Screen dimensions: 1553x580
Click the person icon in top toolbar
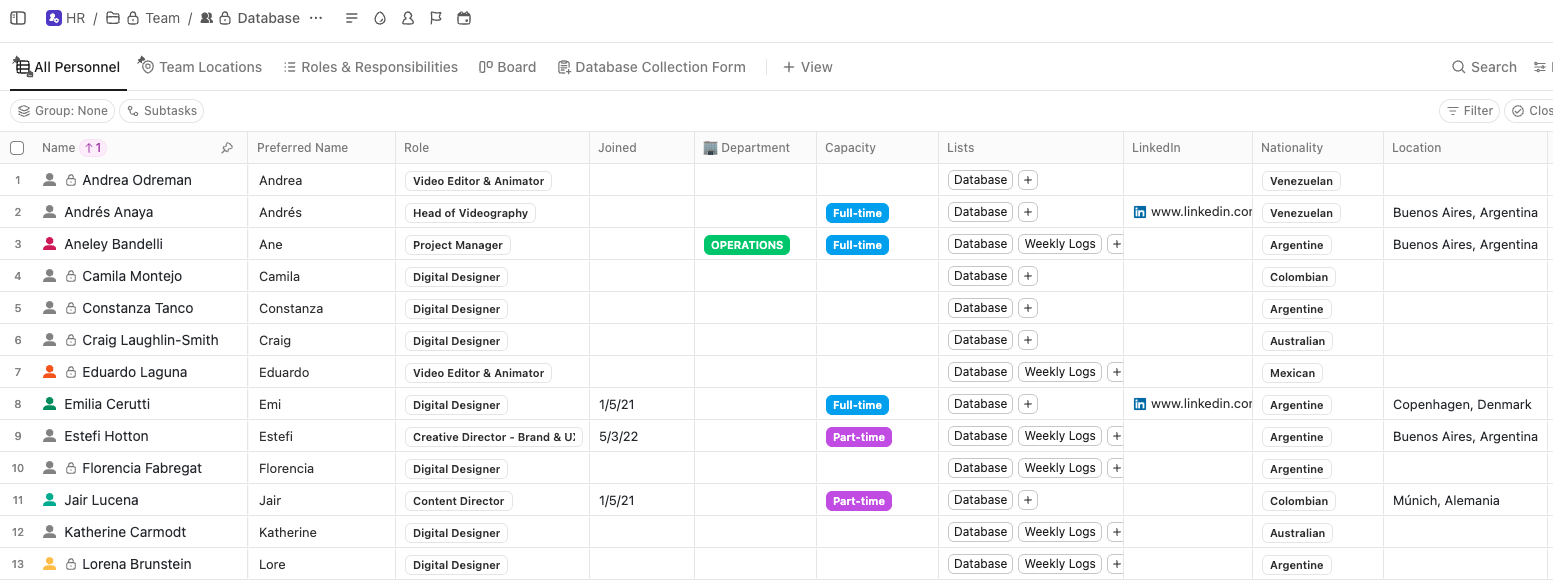pyautogui.click(x=407, y=18)
